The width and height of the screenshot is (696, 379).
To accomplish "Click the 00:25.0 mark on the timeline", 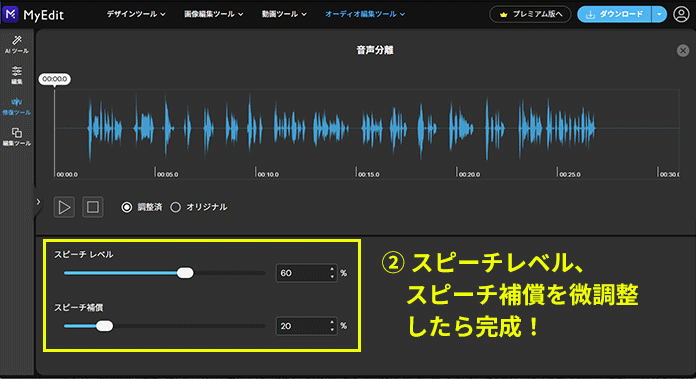I will [x=569, y=174].
